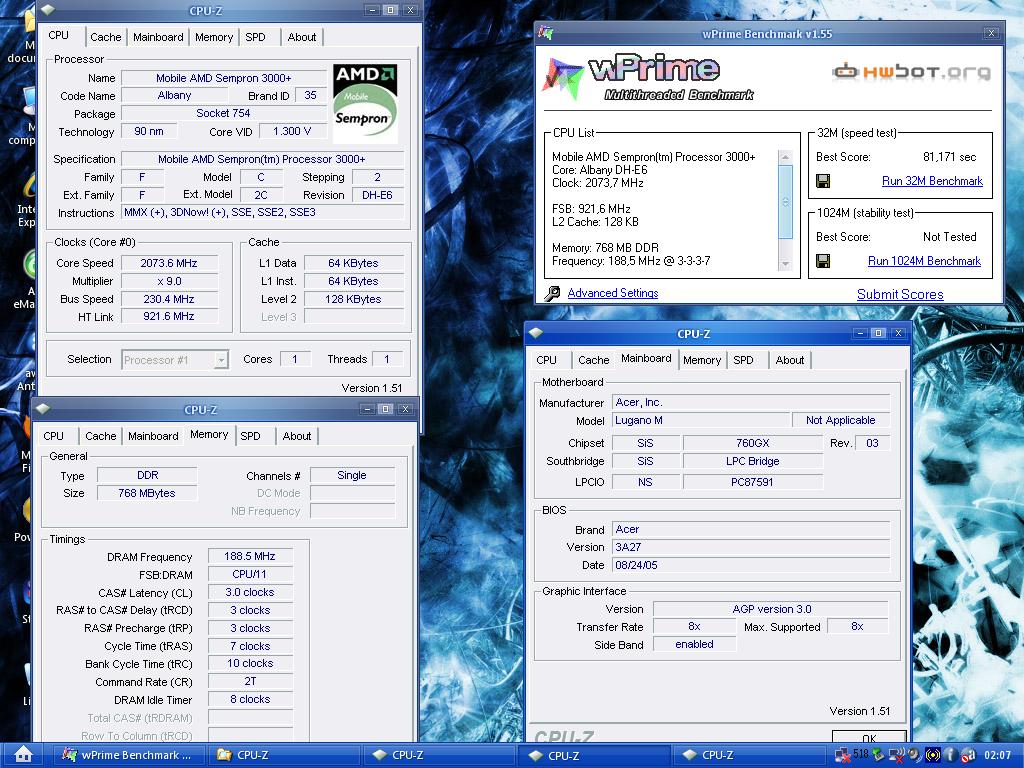Open About tab in top-left CPU-Z window
This screenshot has width=1024, height=768.
[x=302, y=37]
